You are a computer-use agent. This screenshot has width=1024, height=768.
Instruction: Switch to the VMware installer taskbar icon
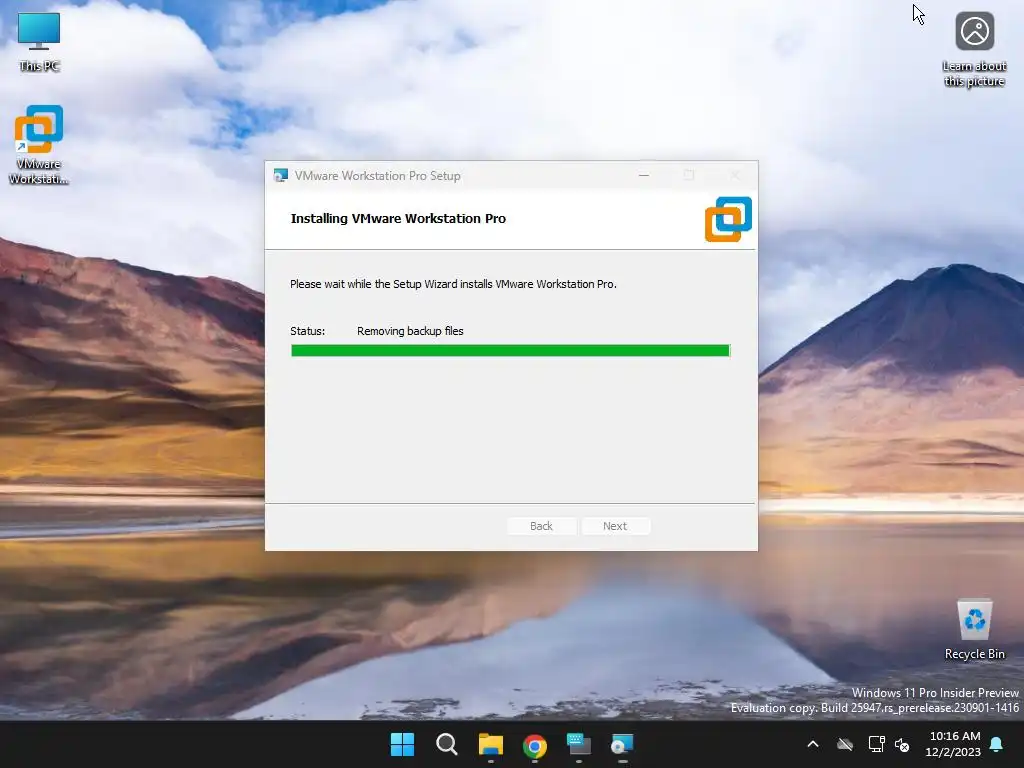(622, 744)
